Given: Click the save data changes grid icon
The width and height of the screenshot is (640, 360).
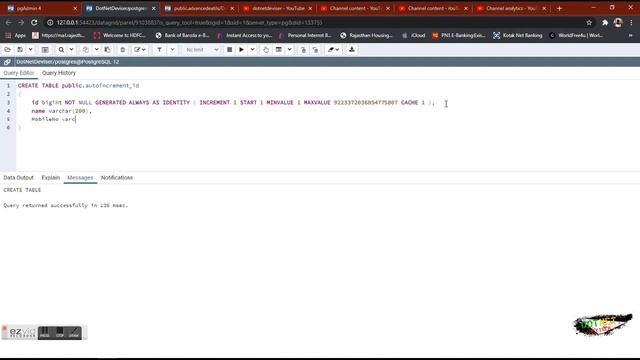Looking at the screenshot, I should pyautogui.click(x=45, y=49).
